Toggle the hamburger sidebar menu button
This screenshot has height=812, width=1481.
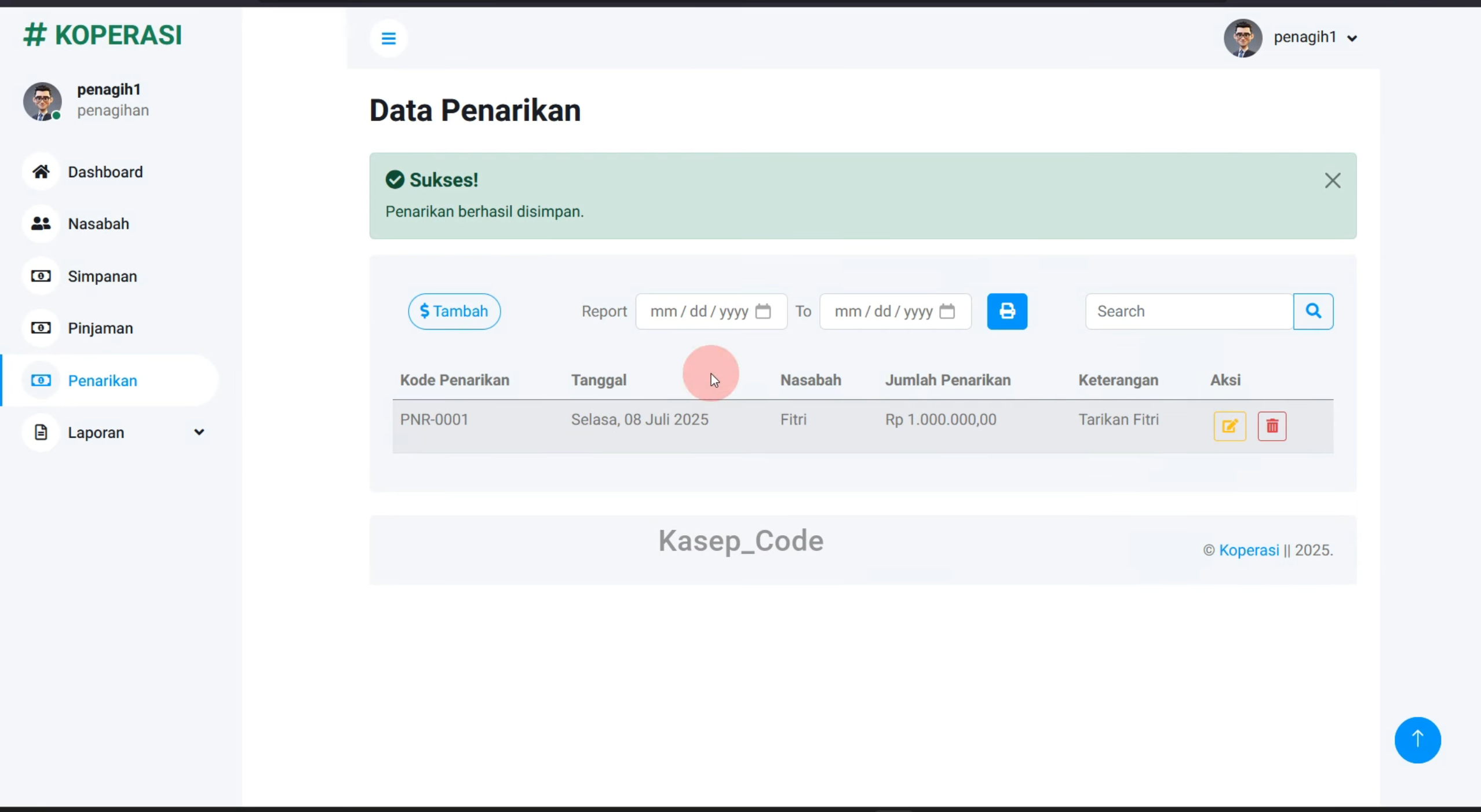(x=388, y=38)
